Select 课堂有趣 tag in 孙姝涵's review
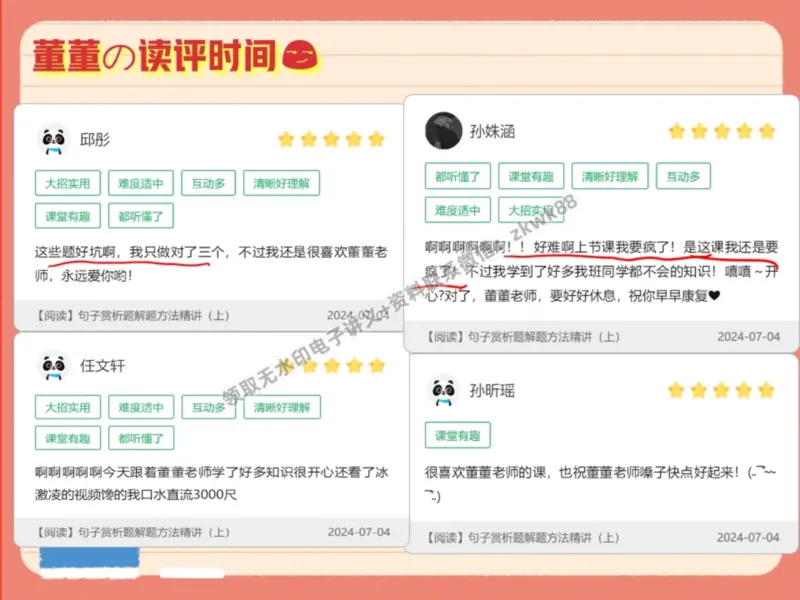The width and height of the screenshot is (800, 600). 531,177
